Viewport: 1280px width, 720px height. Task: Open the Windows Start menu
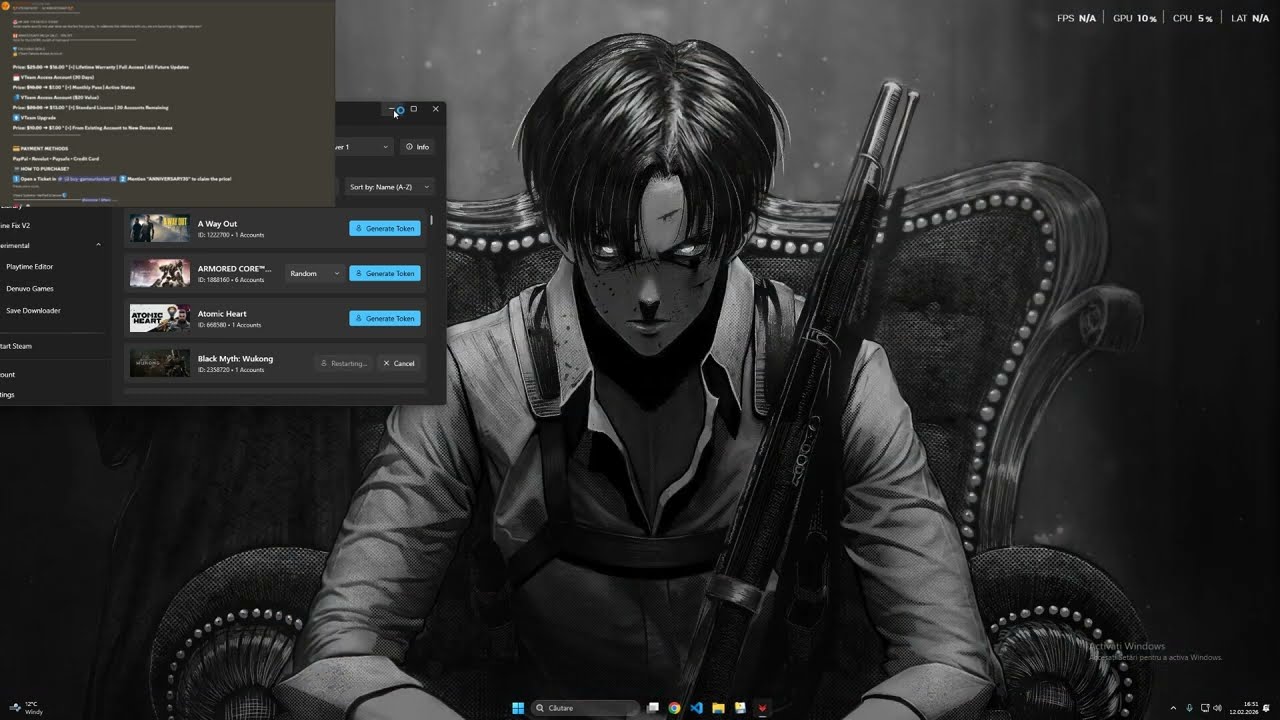click(518, 708)
